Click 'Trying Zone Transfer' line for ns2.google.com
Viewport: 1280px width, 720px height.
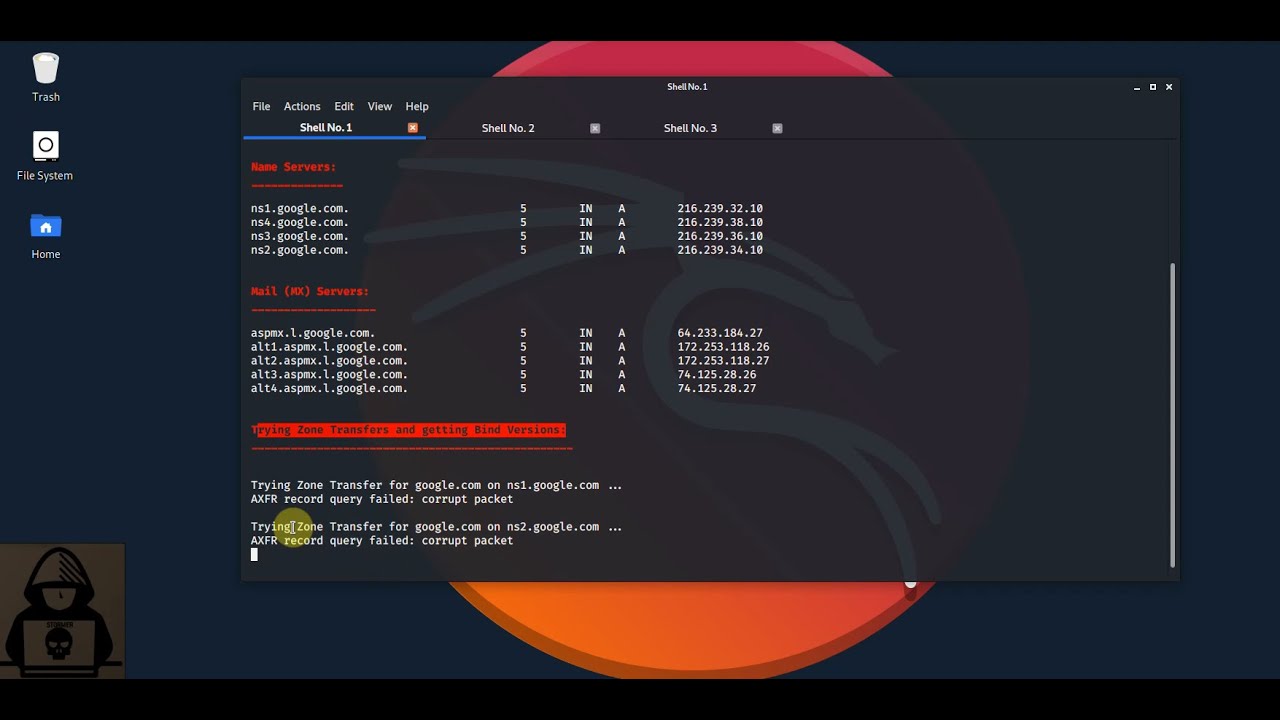[x=436, y=527]
